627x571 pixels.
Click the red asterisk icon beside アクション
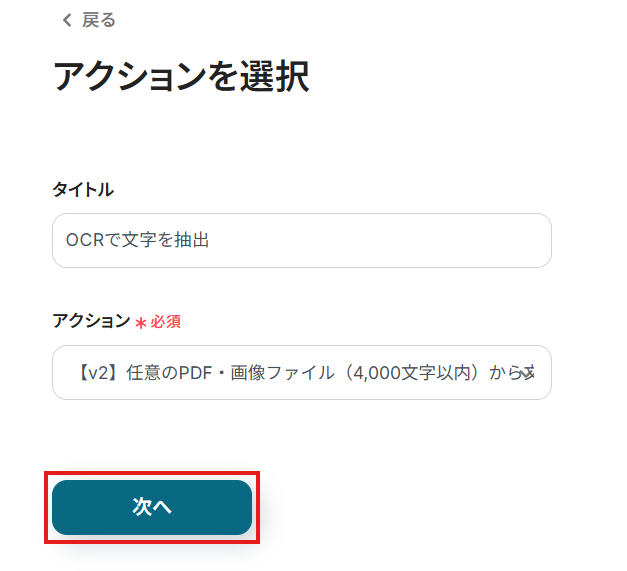141,323
